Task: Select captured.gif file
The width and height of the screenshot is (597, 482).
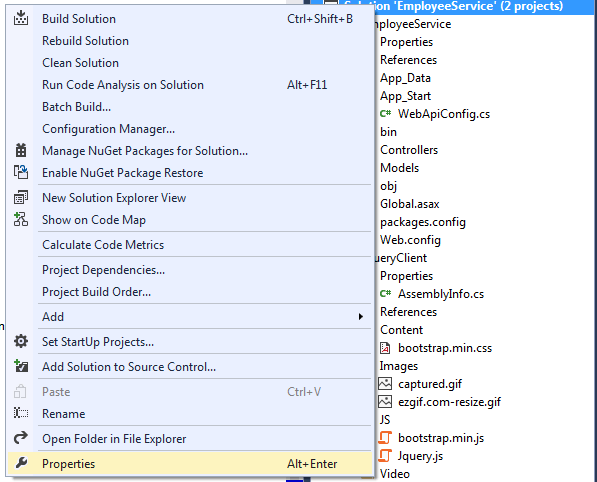Action: 430,384
